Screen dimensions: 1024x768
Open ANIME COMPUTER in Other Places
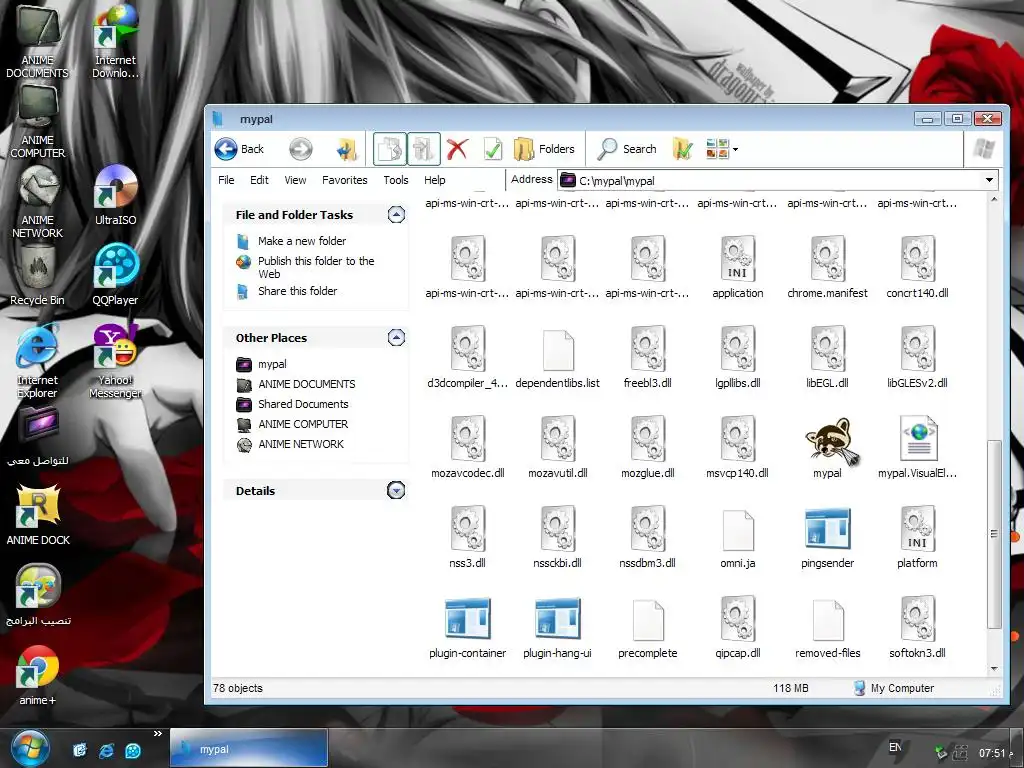(303, 424)
